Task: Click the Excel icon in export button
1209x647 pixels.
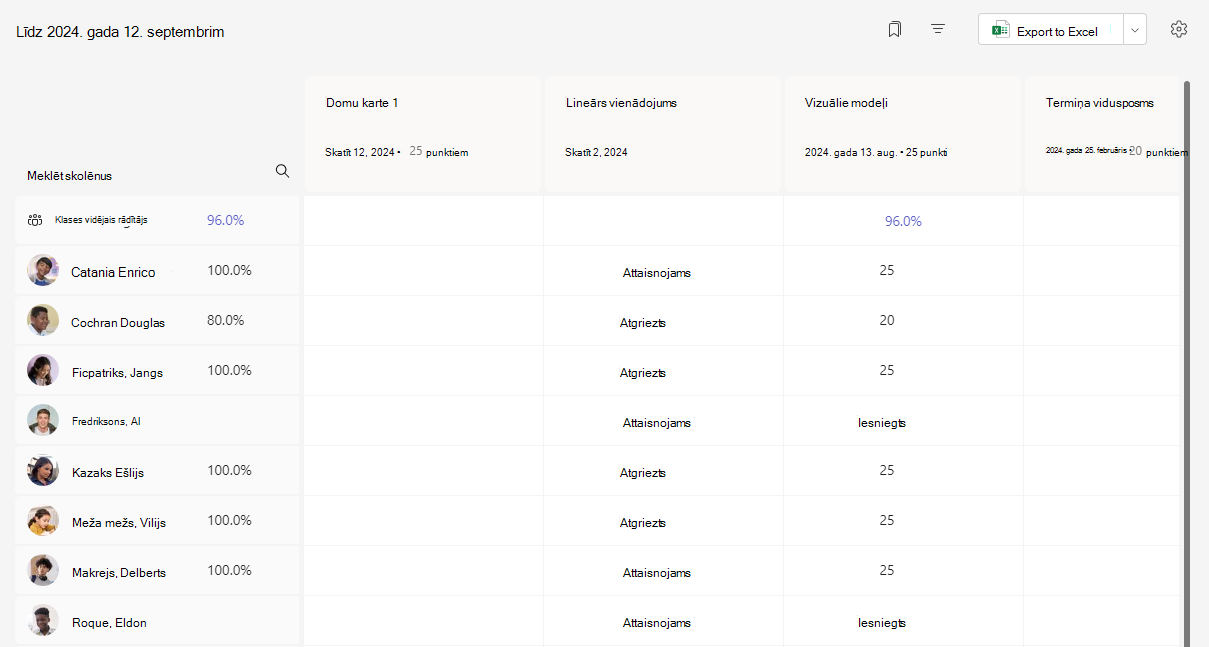Action: tap(1000, 31)
